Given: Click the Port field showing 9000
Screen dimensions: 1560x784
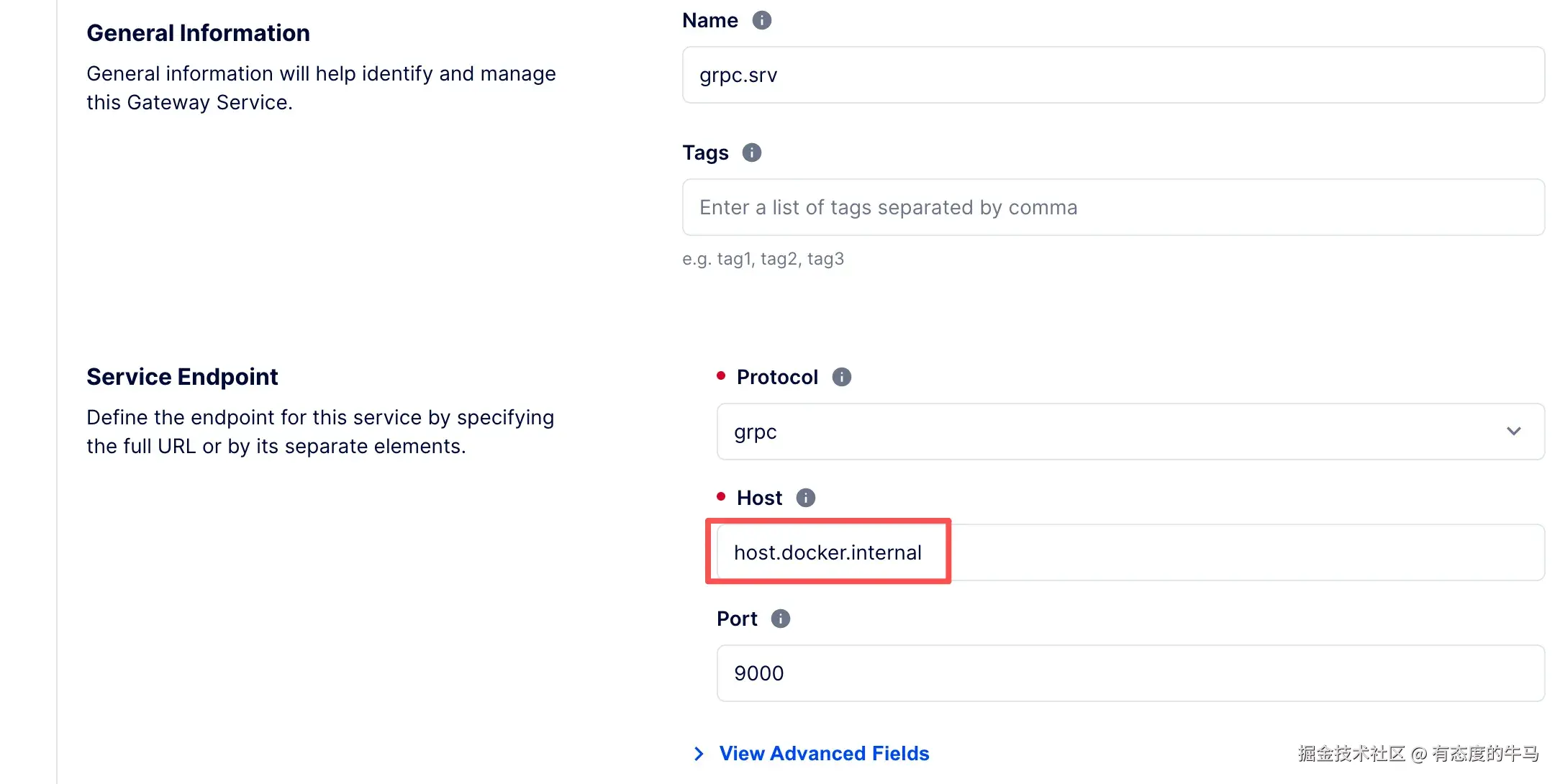Looking at the screenshot, I should pos(1130,673).
